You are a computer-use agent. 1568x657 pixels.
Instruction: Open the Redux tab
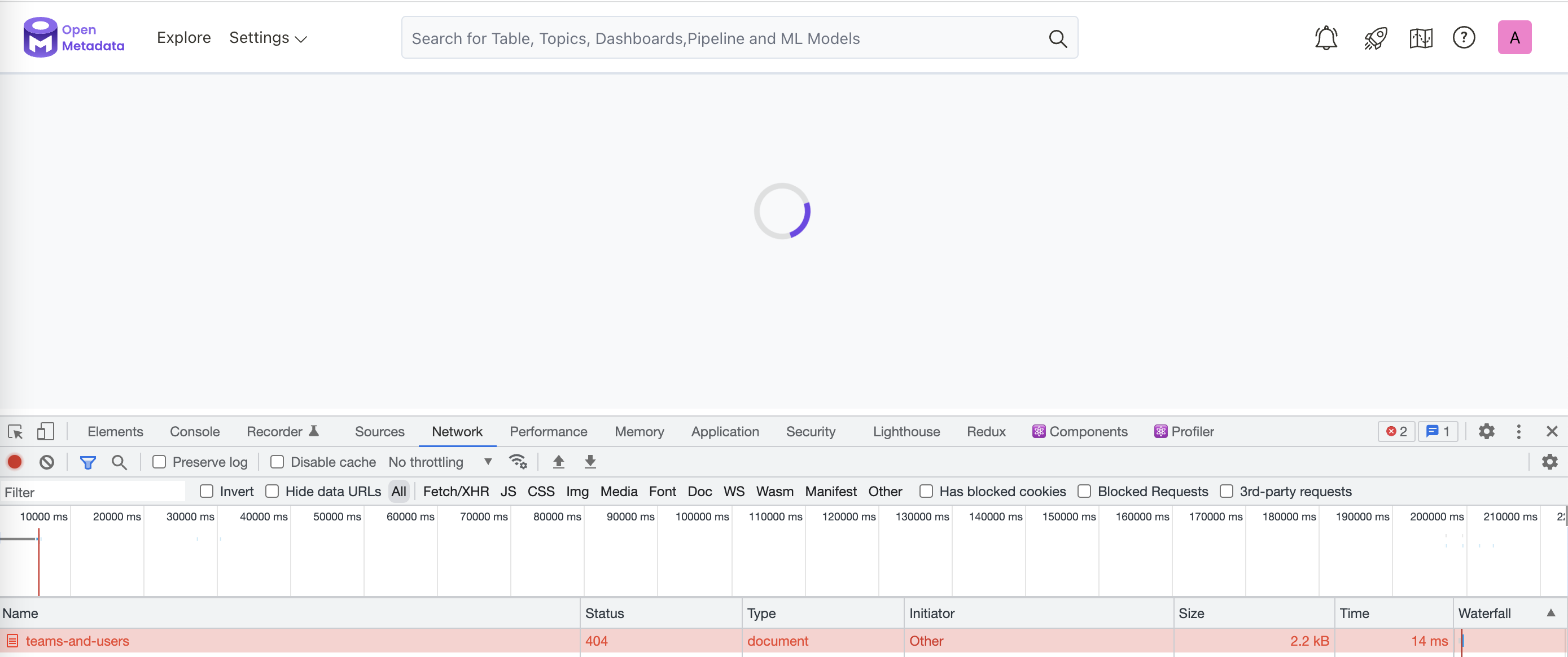(986, 432)
